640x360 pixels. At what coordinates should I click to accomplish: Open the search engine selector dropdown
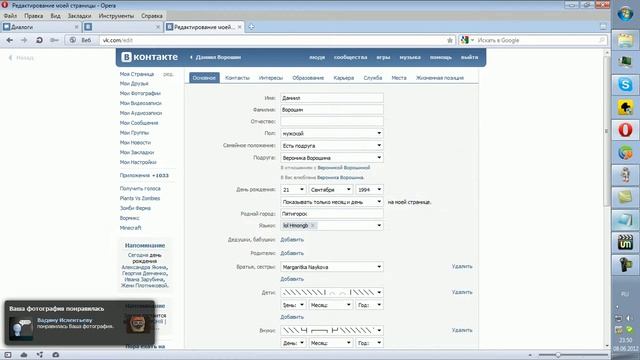[x=467, y=40]
